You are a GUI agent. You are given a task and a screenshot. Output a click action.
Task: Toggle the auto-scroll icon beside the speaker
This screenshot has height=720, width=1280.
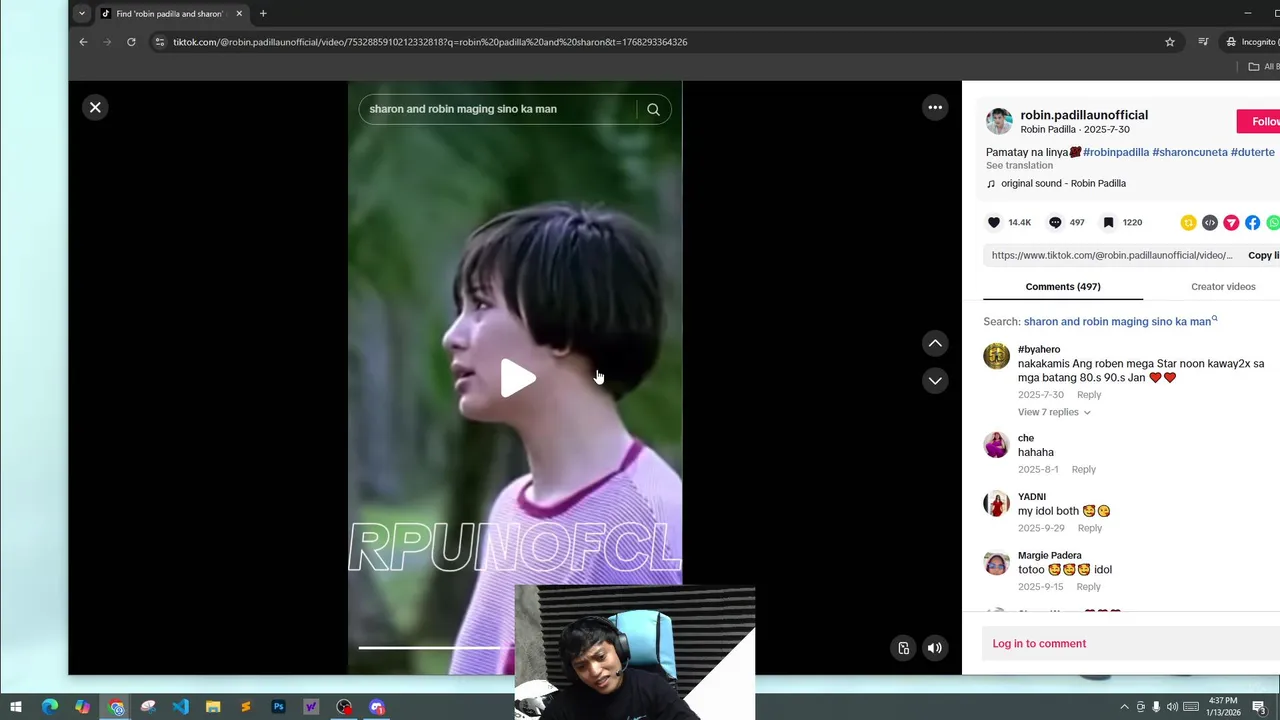903,648
